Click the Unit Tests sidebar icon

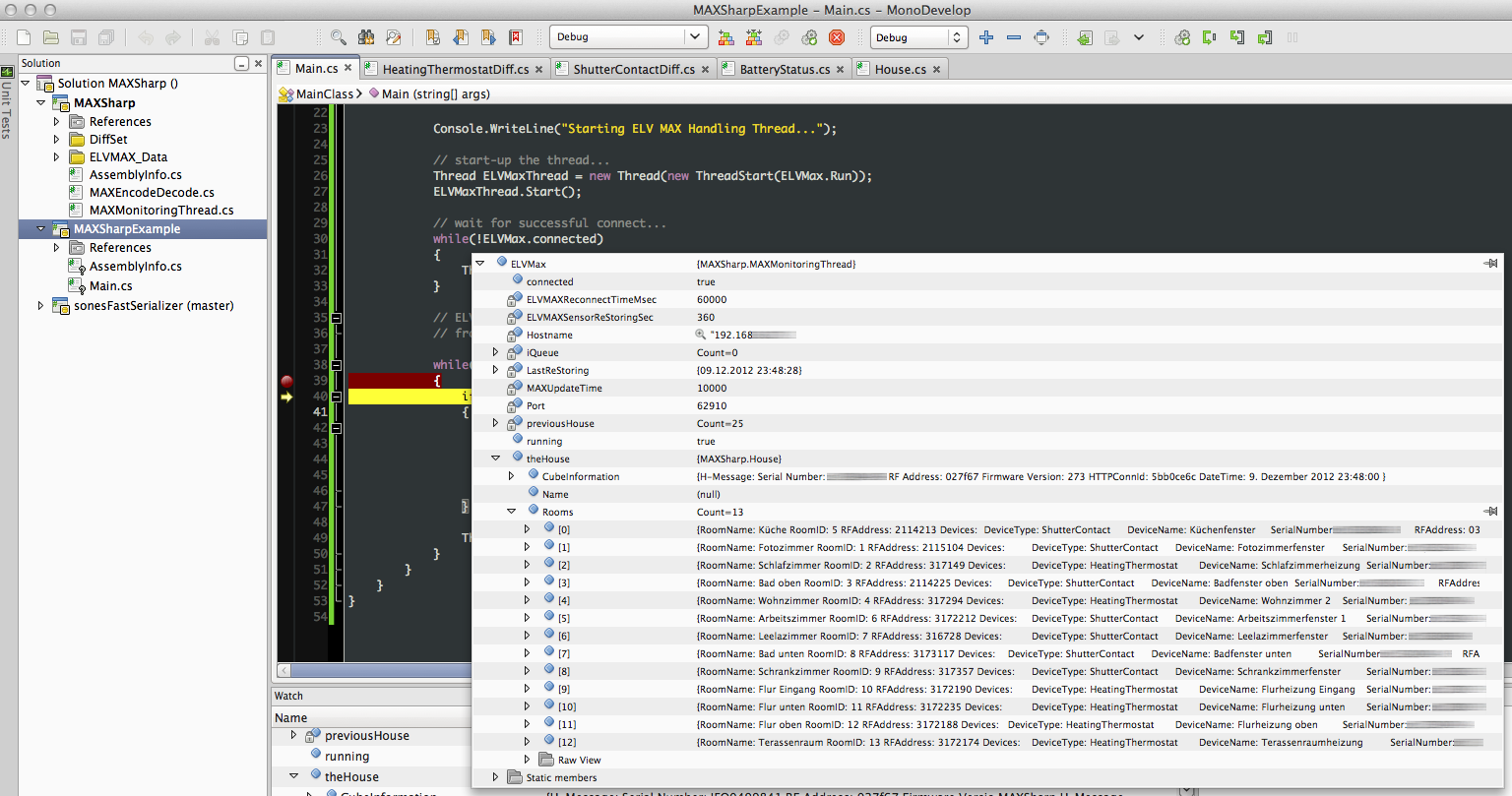tap(8, 70)
